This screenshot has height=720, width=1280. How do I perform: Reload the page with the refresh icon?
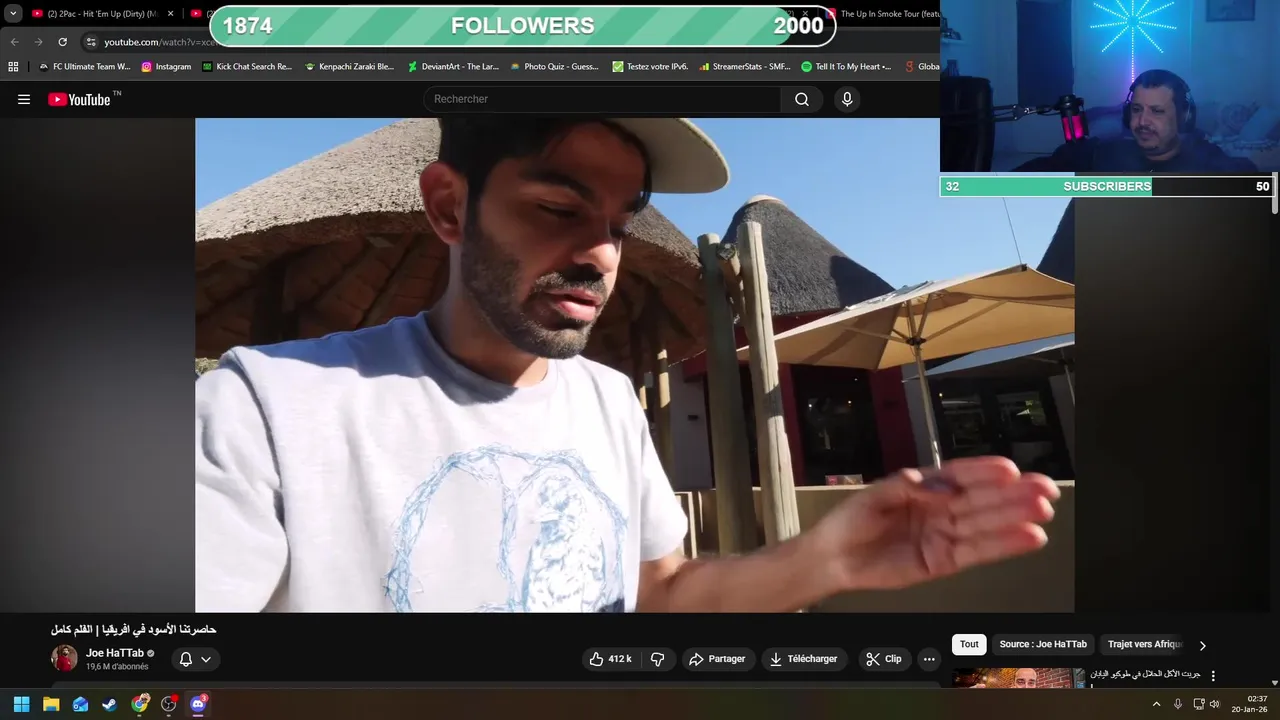[x=62, y=42]
